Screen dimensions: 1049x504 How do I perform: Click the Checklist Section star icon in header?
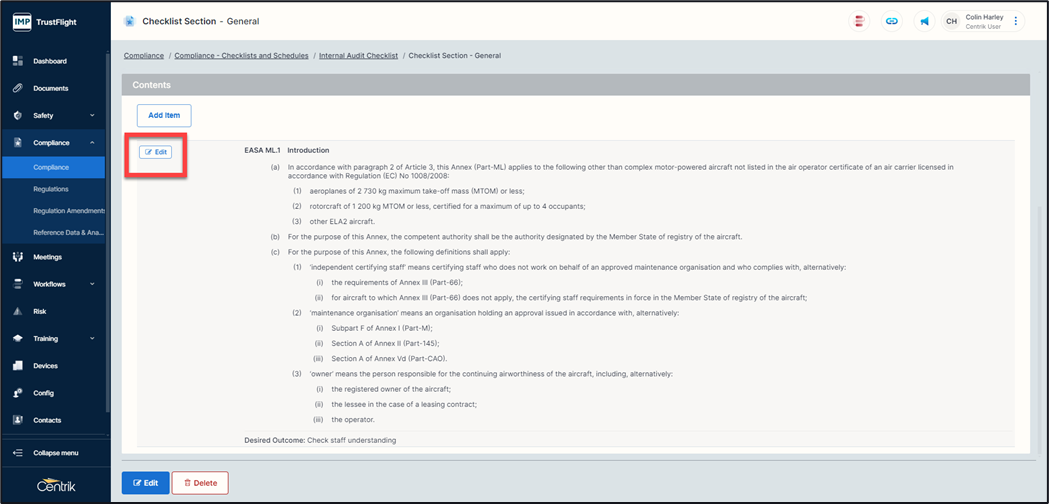129,21
